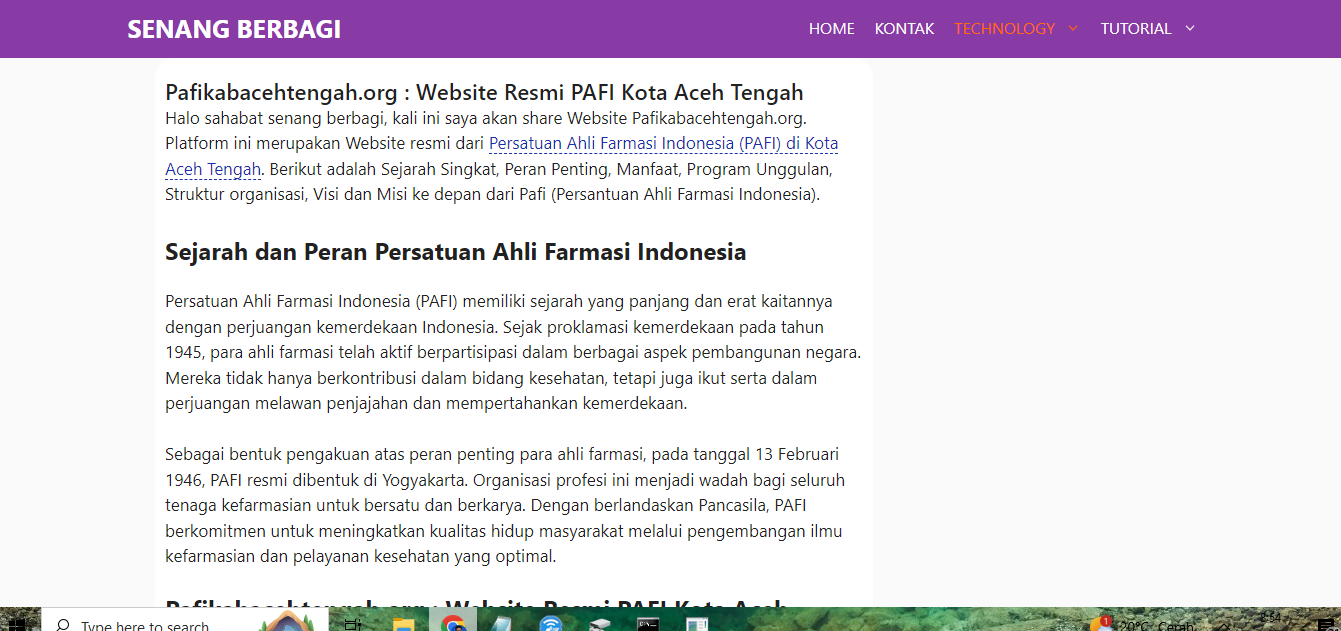Open the blue circular arrows taskbar icon
The image size is (1341, 631).
550,624
